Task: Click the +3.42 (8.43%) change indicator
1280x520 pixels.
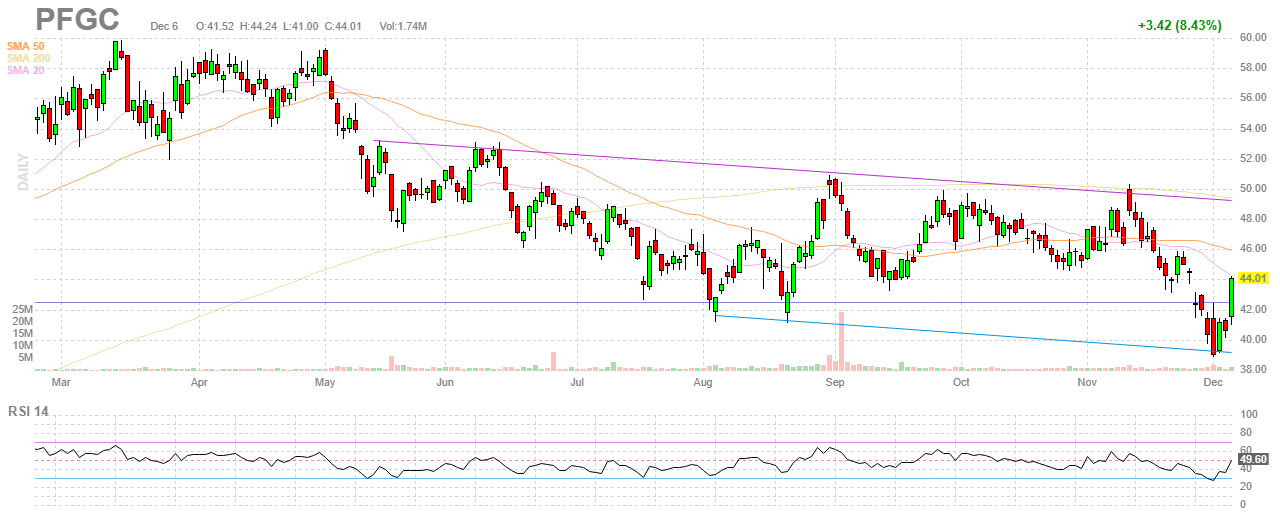Action: (1179, 25)
